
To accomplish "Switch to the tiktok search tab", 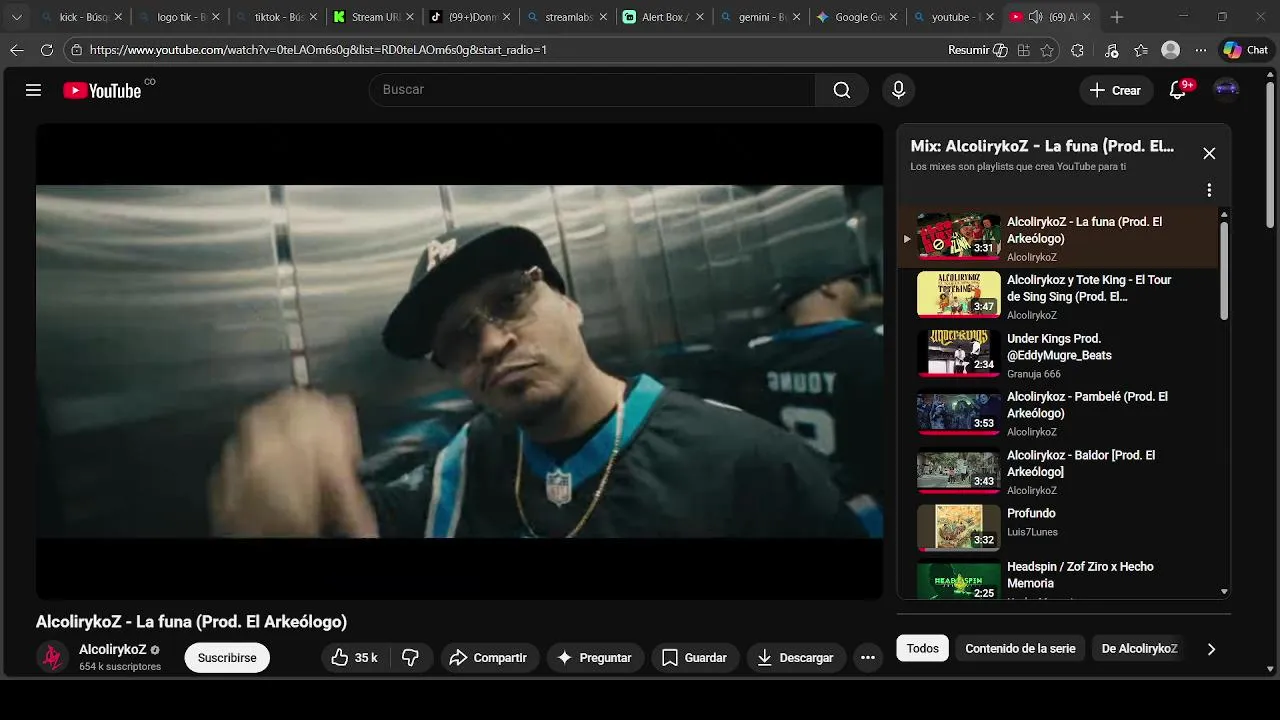I will pos(275,17).
